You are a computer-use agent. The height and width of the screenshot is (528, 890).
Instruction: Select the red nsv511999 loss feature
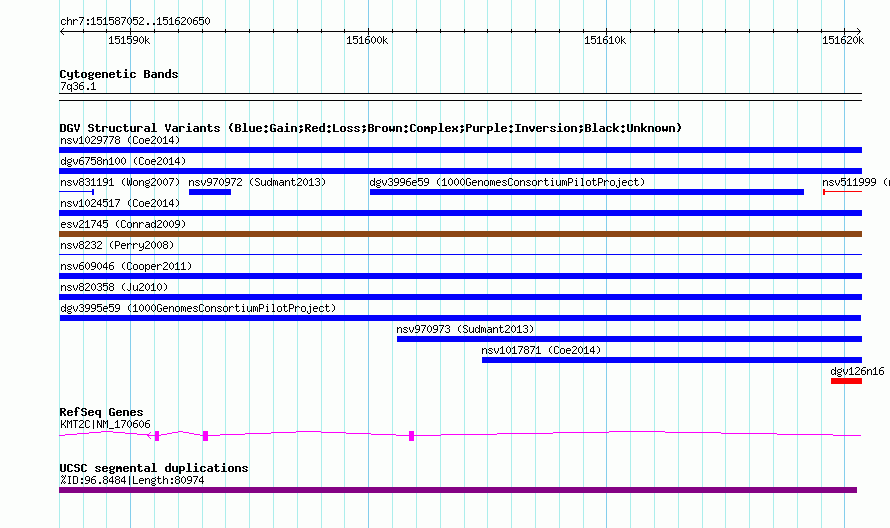[x=842, y=192]
